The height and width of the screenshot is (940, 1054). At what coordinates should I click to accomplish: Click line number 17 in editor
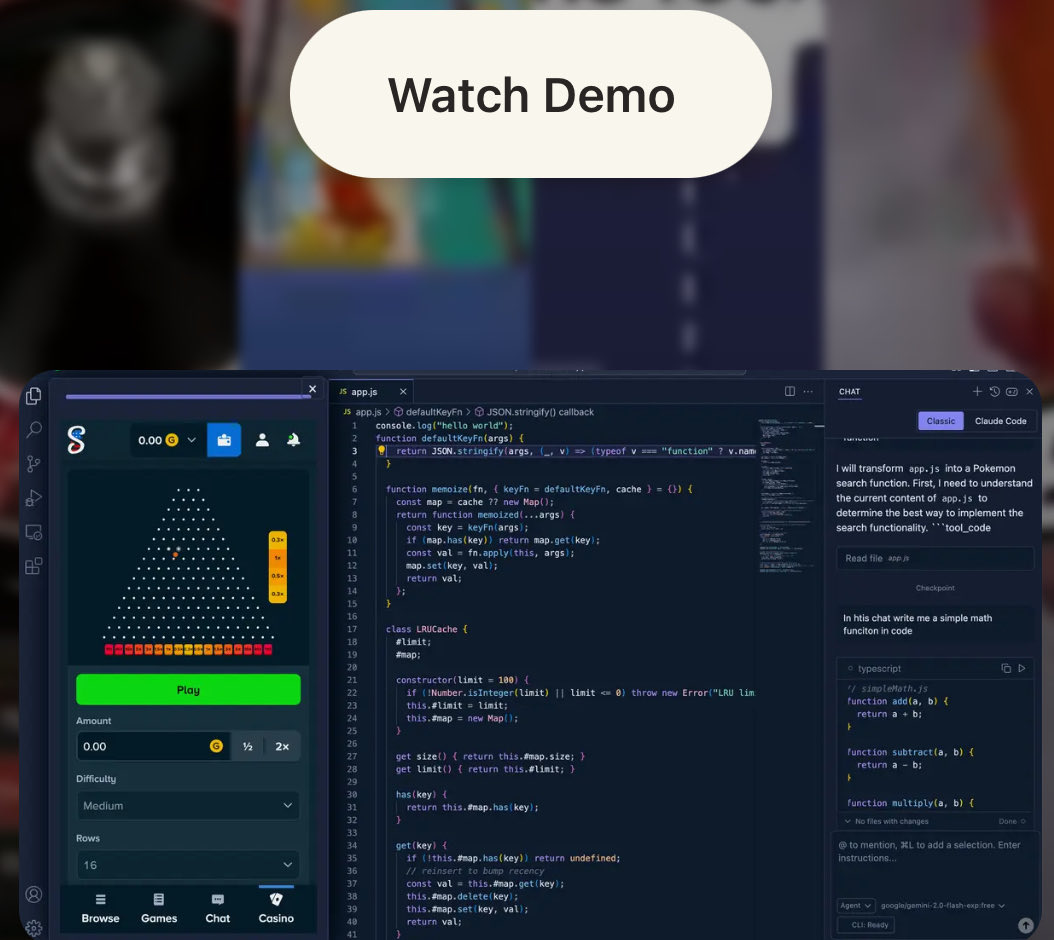(x=352, y=629)
